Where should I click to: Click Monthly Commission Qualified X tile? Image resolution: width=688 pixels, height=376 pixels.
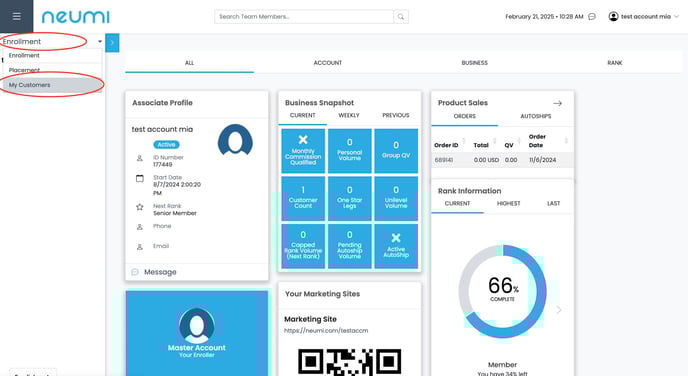pos(303,151)
